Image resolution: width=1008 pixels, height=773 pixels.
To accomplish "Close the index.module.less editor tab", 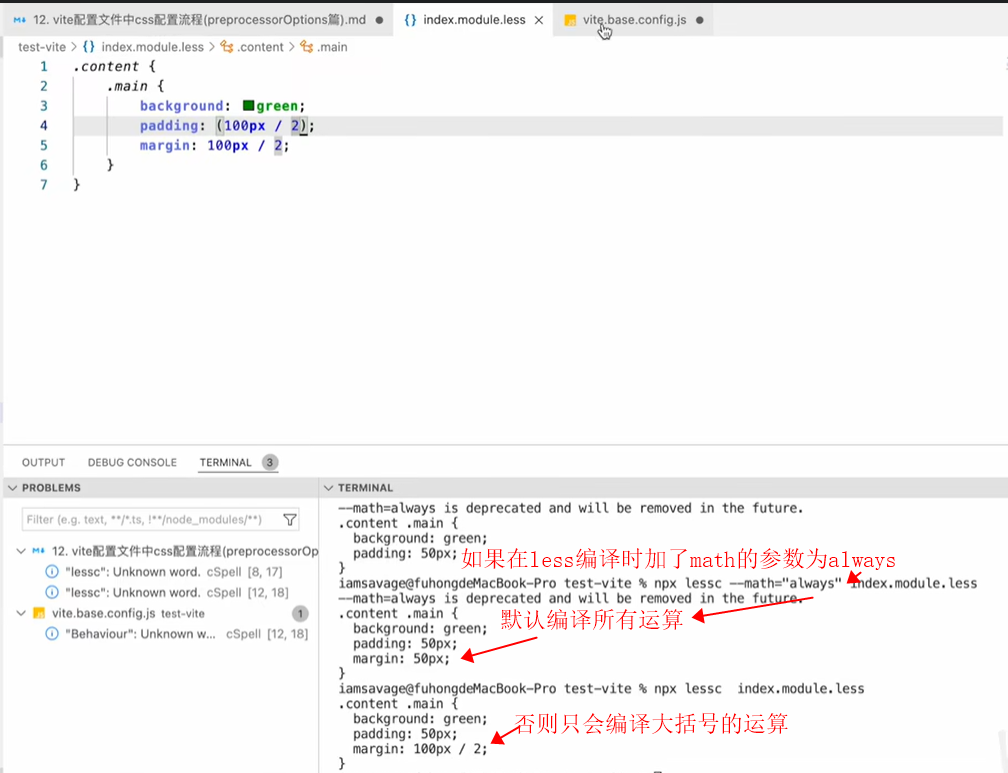I will click(x=539, y=20).
